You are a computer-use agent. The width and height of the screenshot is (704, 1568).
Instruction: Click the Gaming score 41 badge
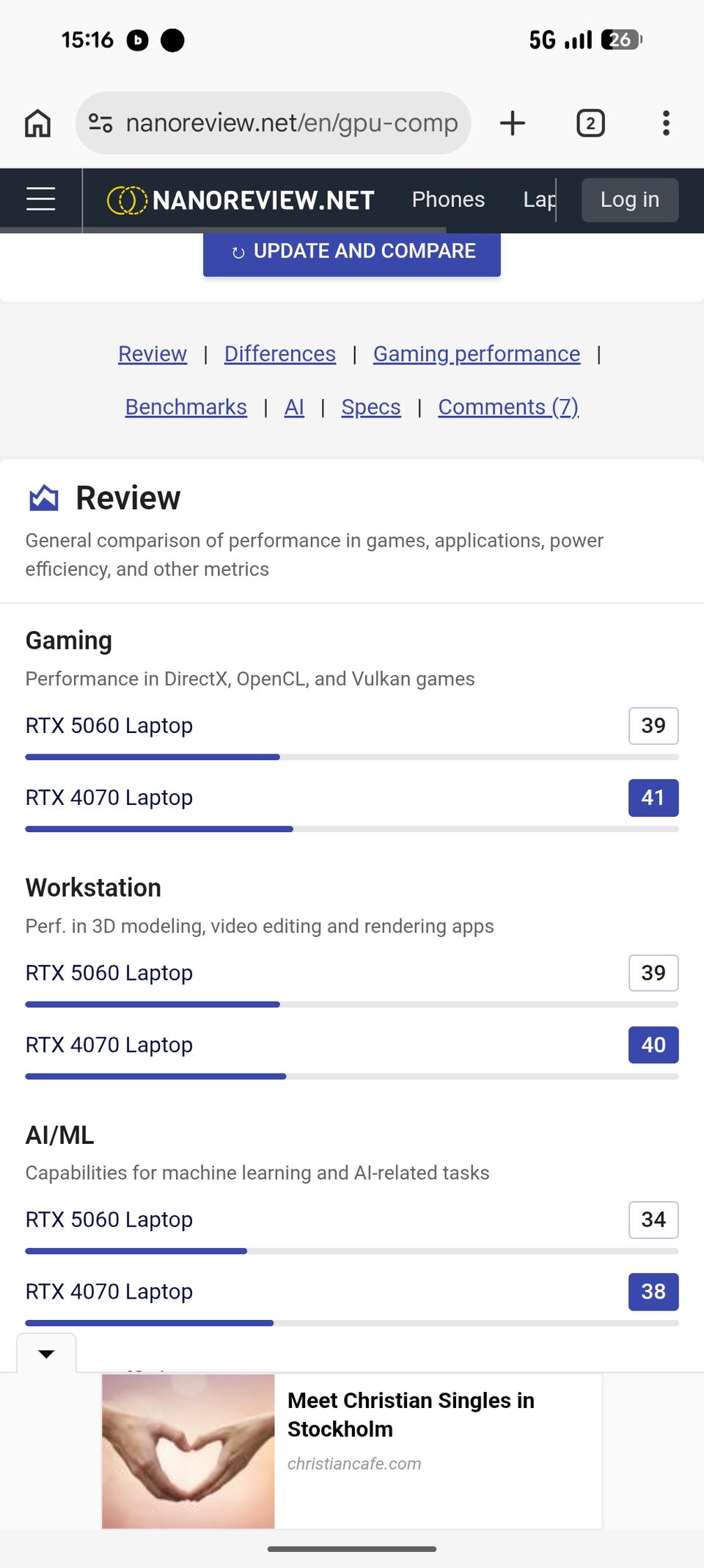[653, 798]
